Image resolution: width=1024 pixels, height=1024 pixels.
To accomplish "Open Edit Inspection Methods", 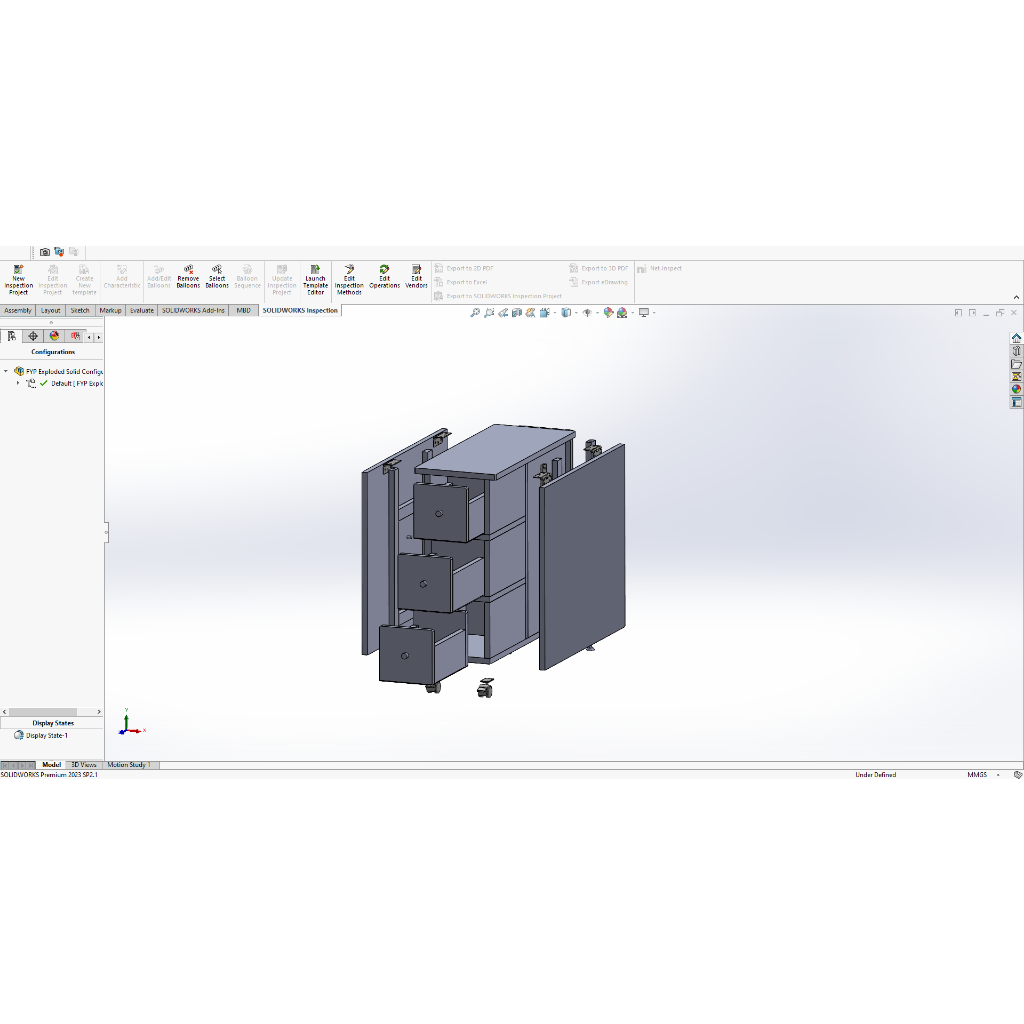I will click(349, 280).
